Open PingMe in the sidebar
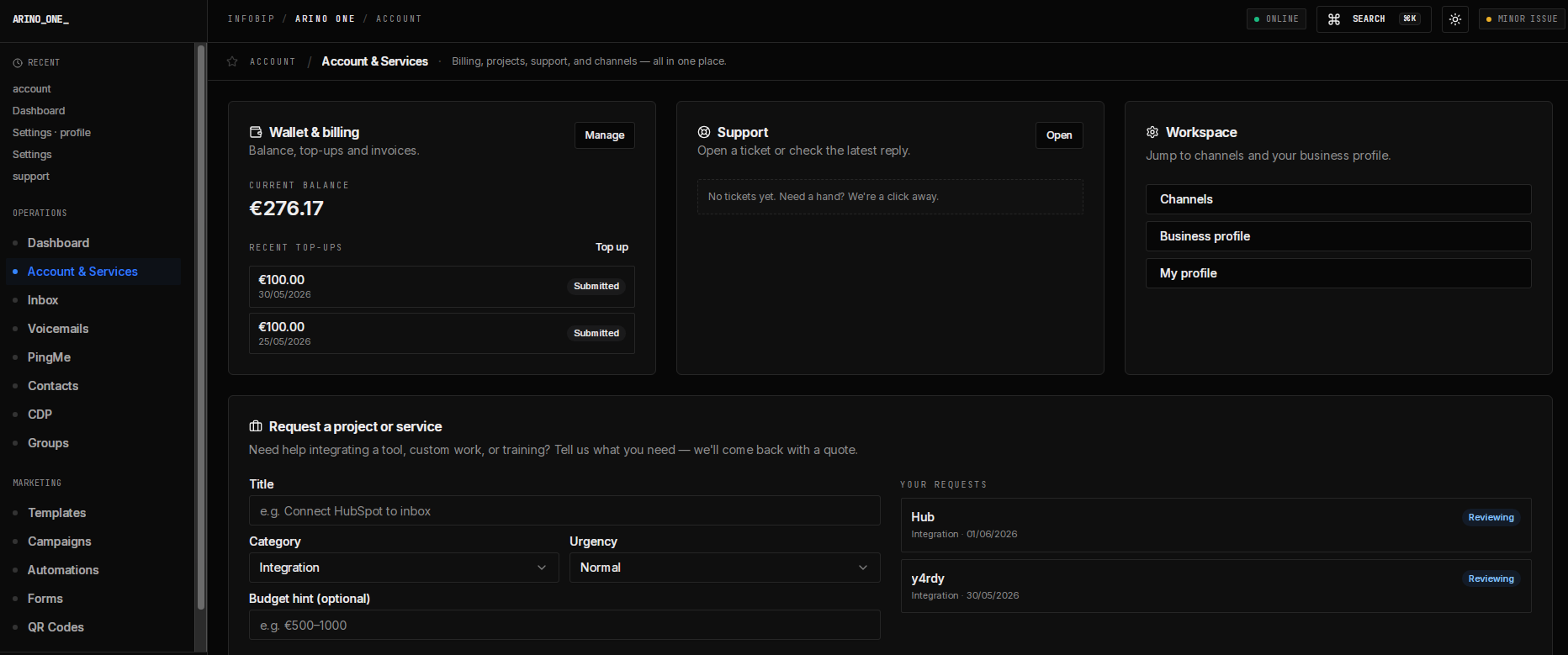The height and width of the screenshot is (655, 1568). [x=93, y=357]
